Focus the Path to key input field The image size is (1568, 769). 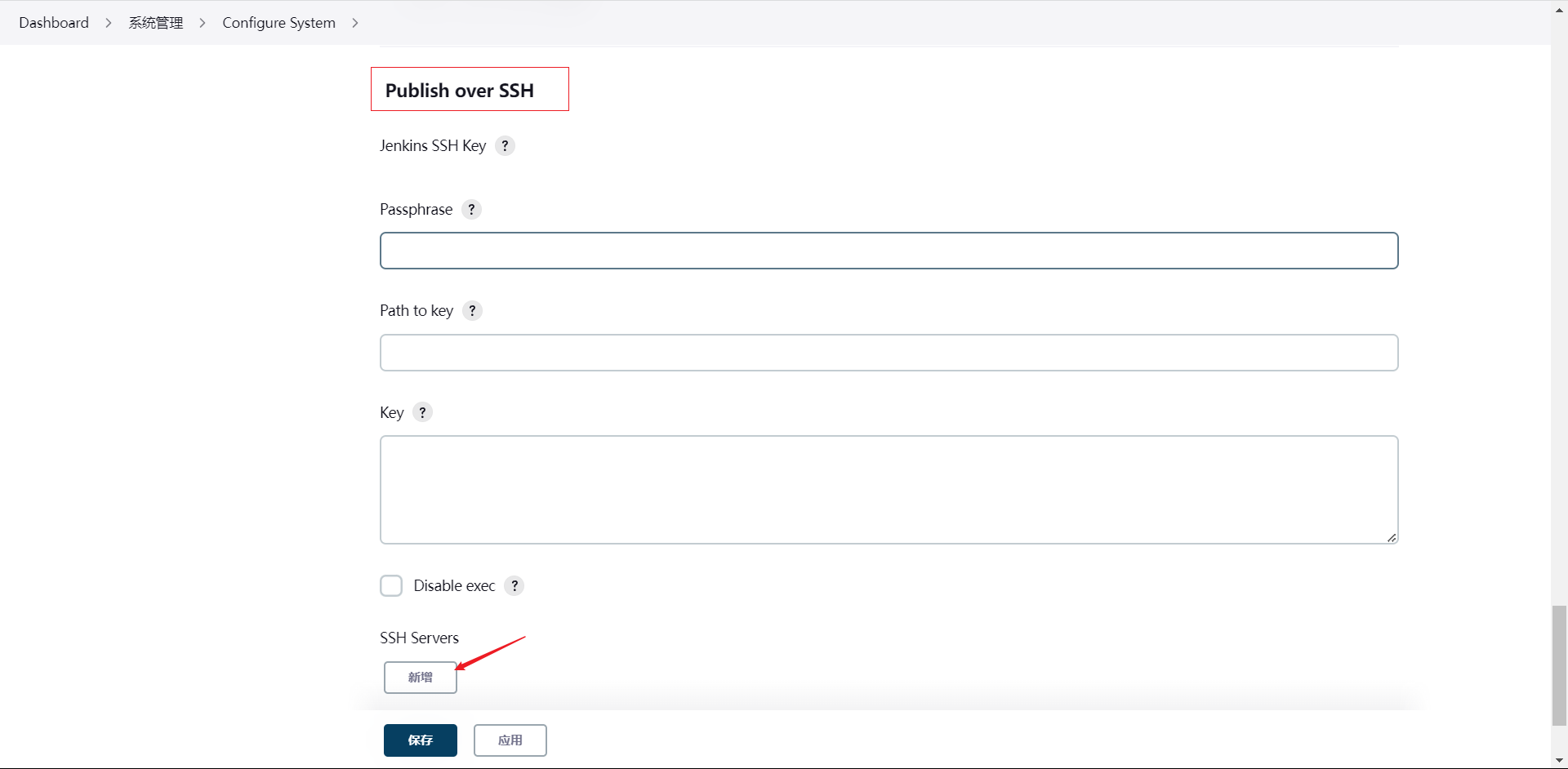click(889, 353)
